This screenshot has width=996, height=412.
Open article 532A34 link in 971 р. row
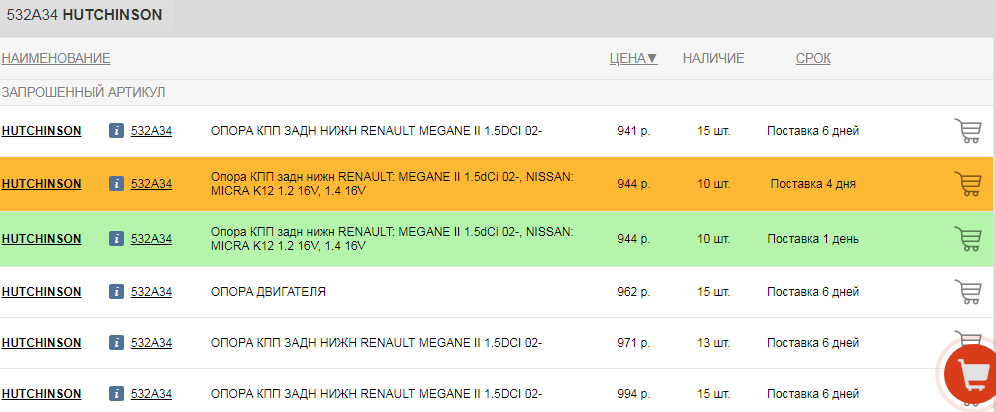[151, 343]
